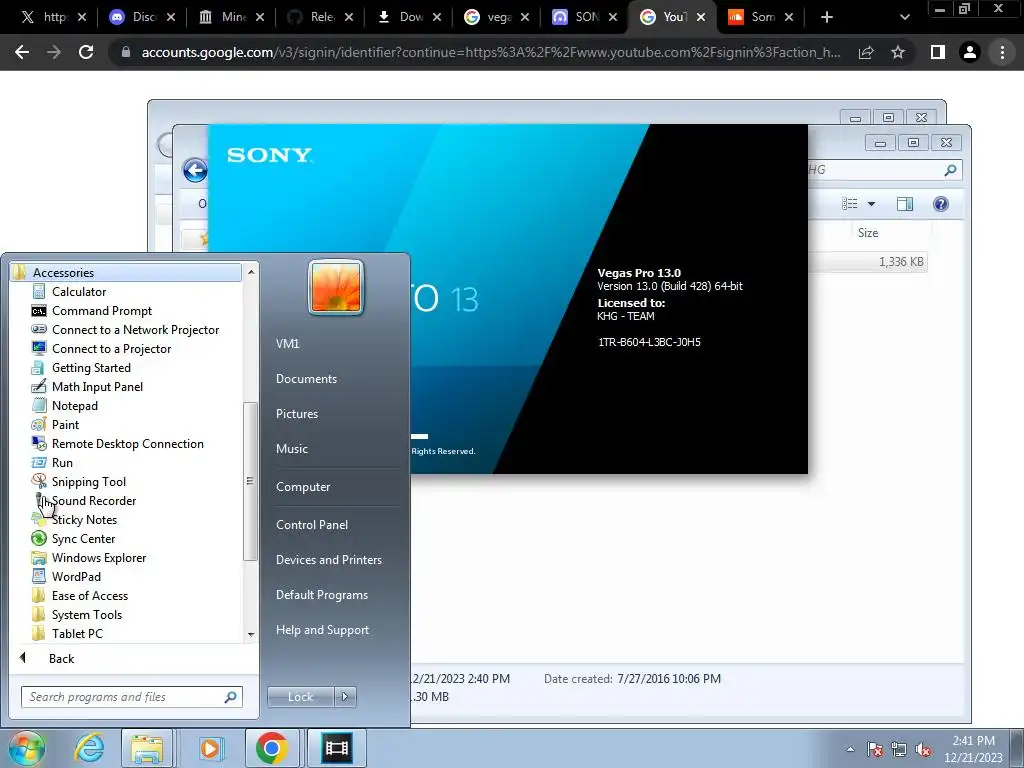Image resolution: width=1024 pixels, height=768 pixels.
Task: Open Default Programs
Action: coord(321,595)
